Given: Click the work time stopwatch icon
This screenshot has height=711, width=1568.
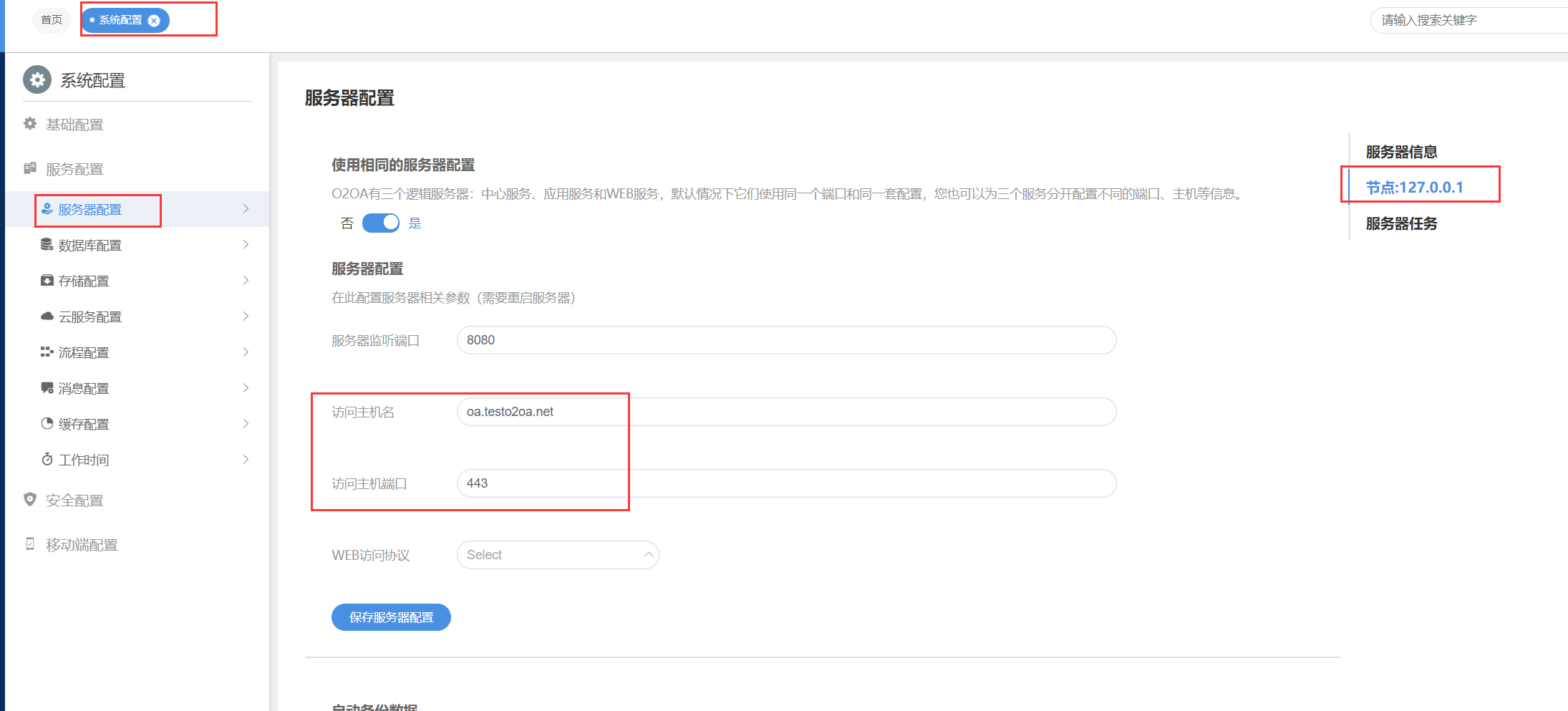Looking at the screenshot, I should tap(47, 460).
